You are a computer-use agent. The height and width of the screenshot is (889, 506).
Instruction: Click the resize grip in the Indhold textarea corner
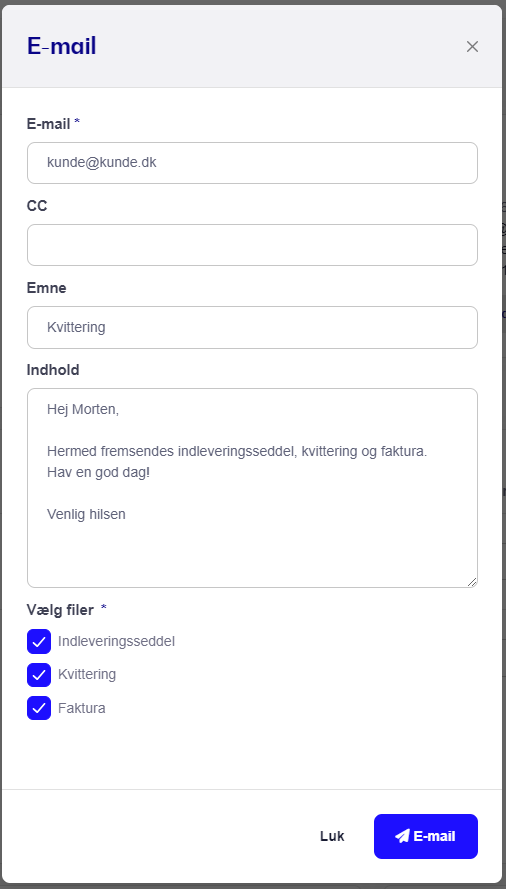(x=472, y=582)
